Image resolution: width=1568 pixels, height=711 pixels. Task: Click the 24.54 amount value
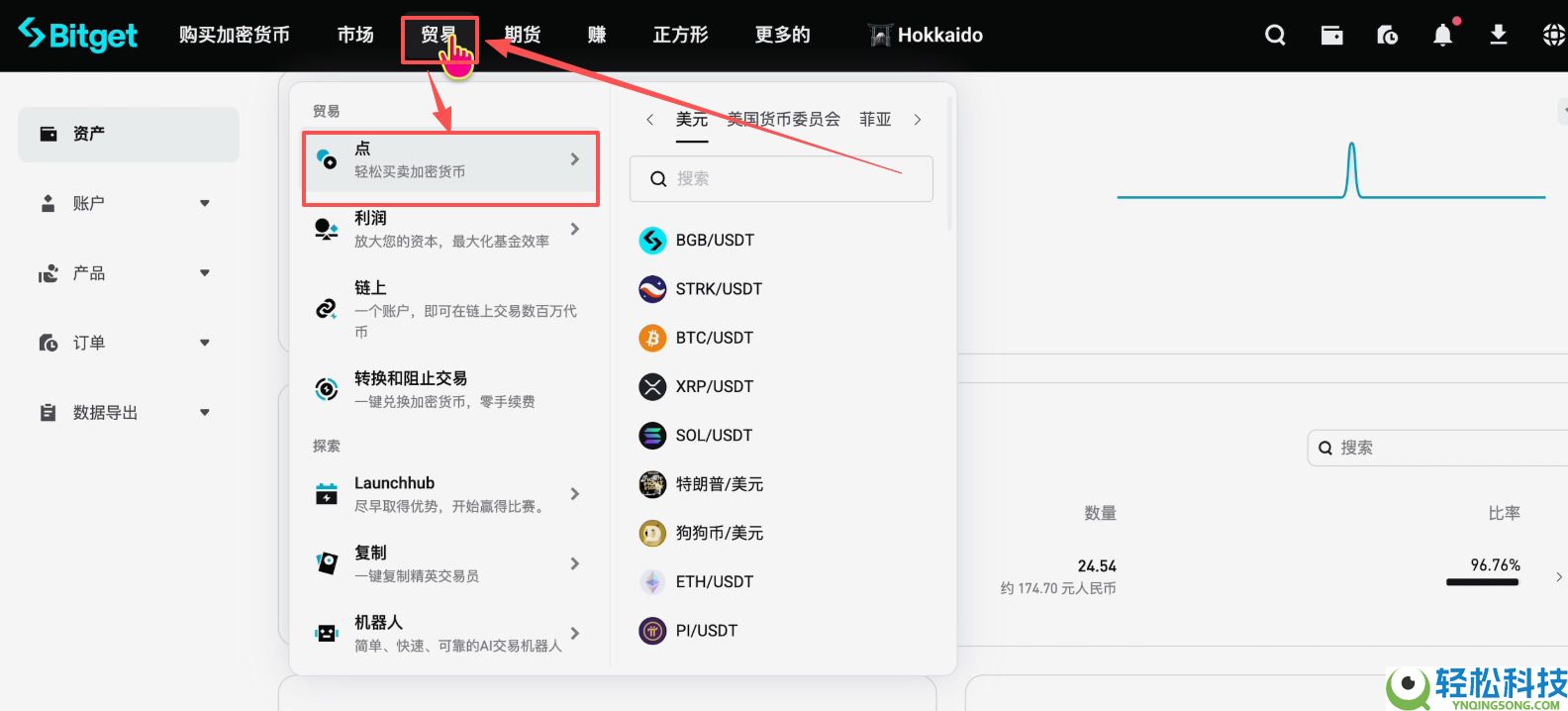click(x=1097, y=566)
